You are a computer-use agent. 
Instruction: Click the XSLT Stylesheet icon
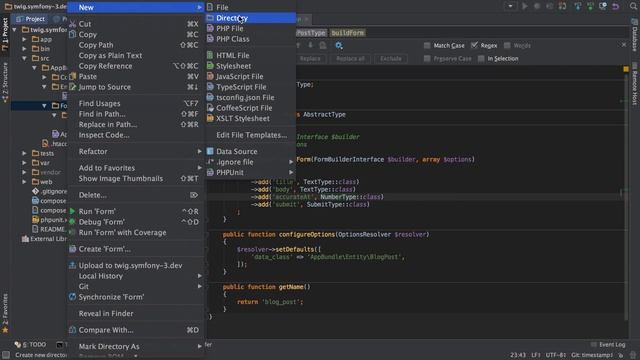[x=210, y=119]
